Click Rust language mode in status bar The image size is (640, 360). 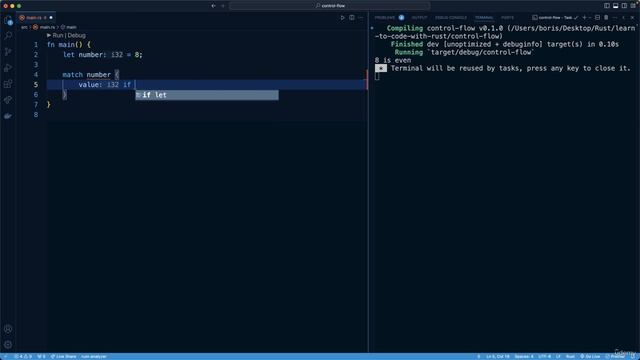click(570, 356)
